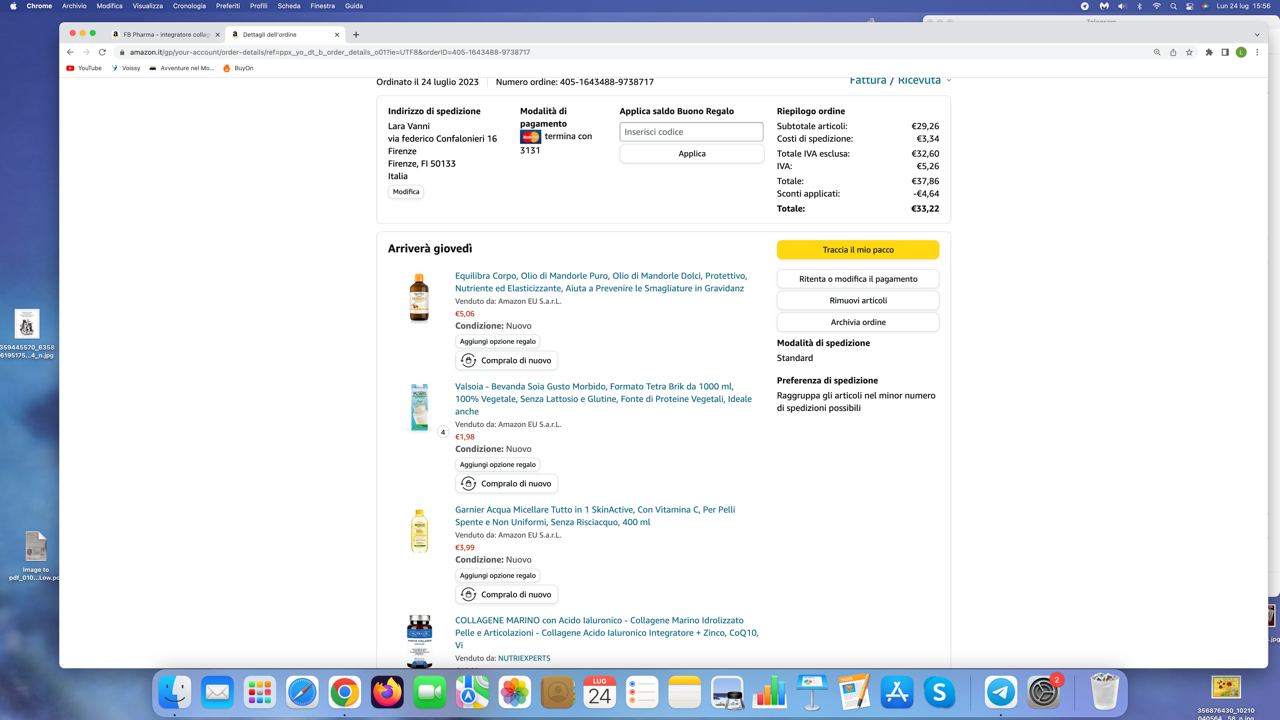Bookmark this page with the star icon
1280x720 pixels.
1189,52
